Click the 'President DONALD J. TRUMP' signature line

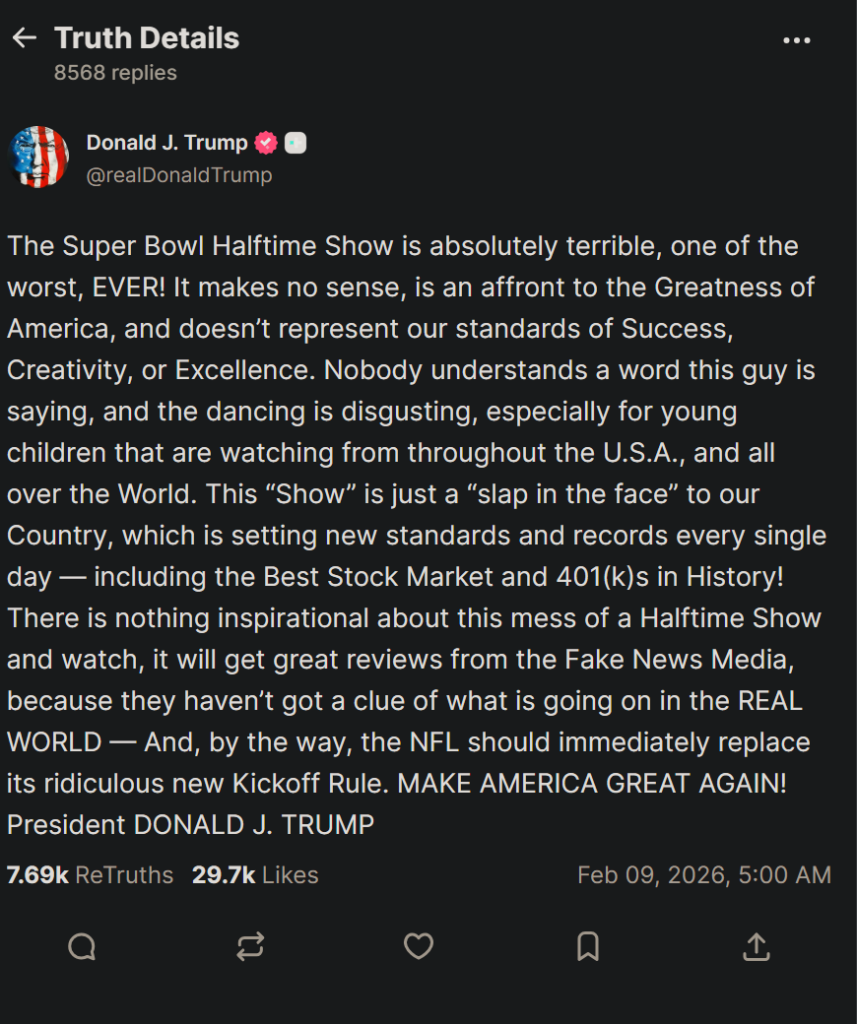tap(190, 825)
